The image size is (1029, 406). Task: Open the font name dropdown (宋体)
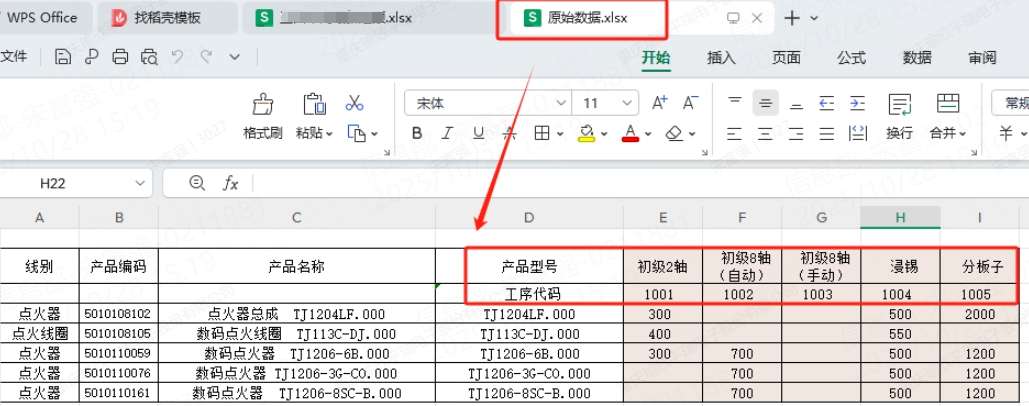[562, 103]
